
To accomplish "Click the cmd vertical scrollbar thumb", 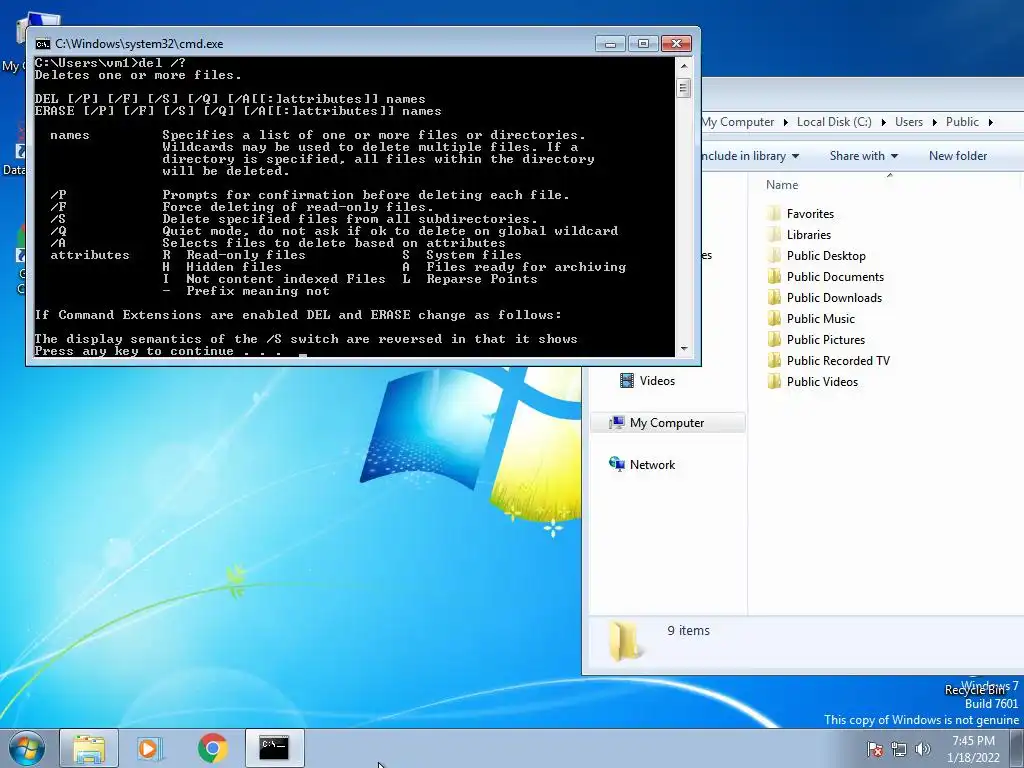I will point(684,88).
